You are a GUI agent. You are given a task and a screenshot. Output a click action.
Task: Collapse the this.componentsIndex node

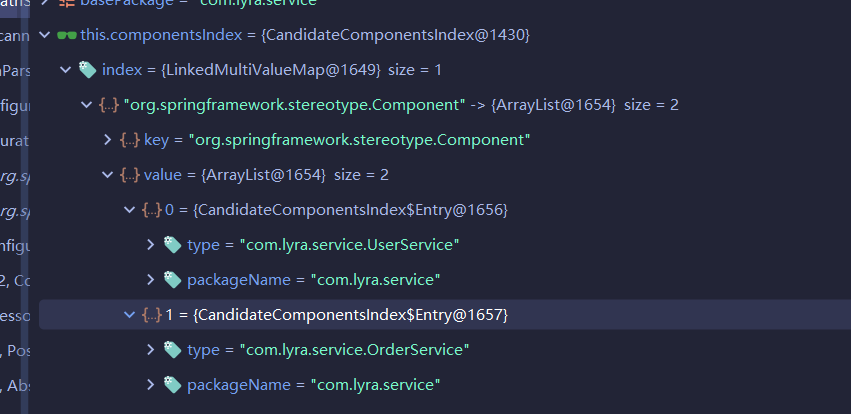[x=44, y=35]
